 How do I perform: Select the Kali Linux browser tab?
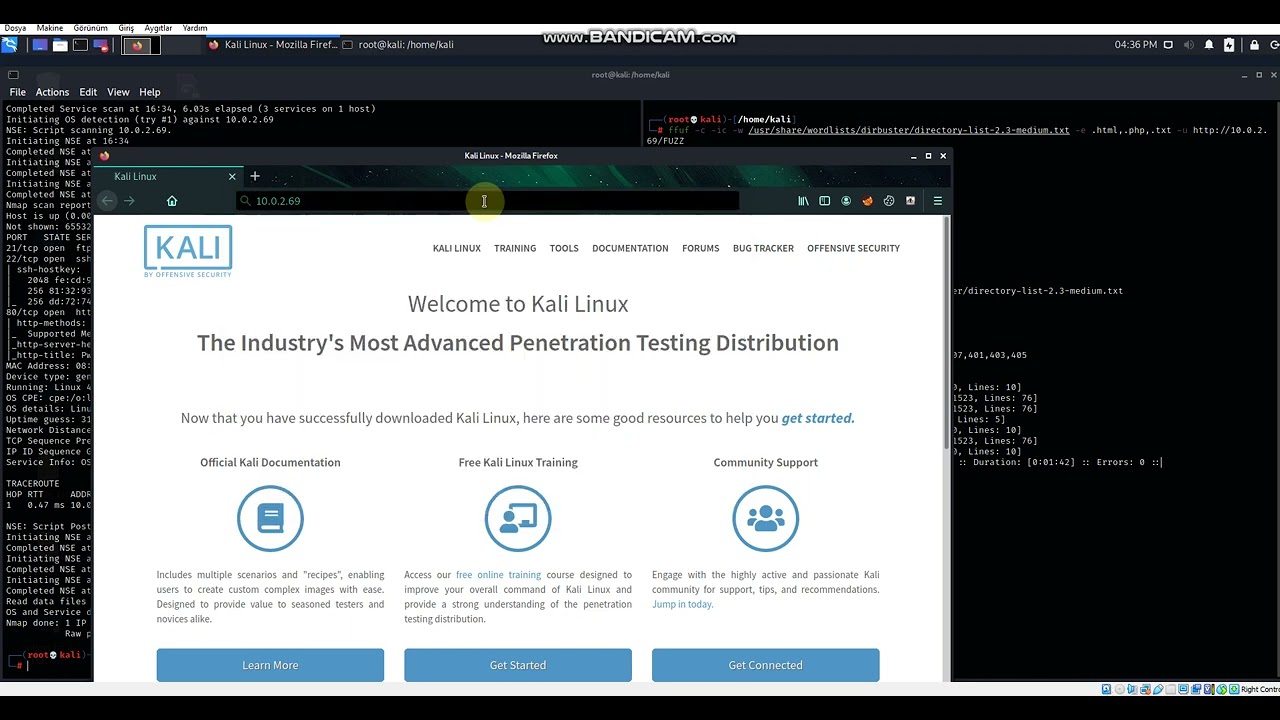click(165, 177)
